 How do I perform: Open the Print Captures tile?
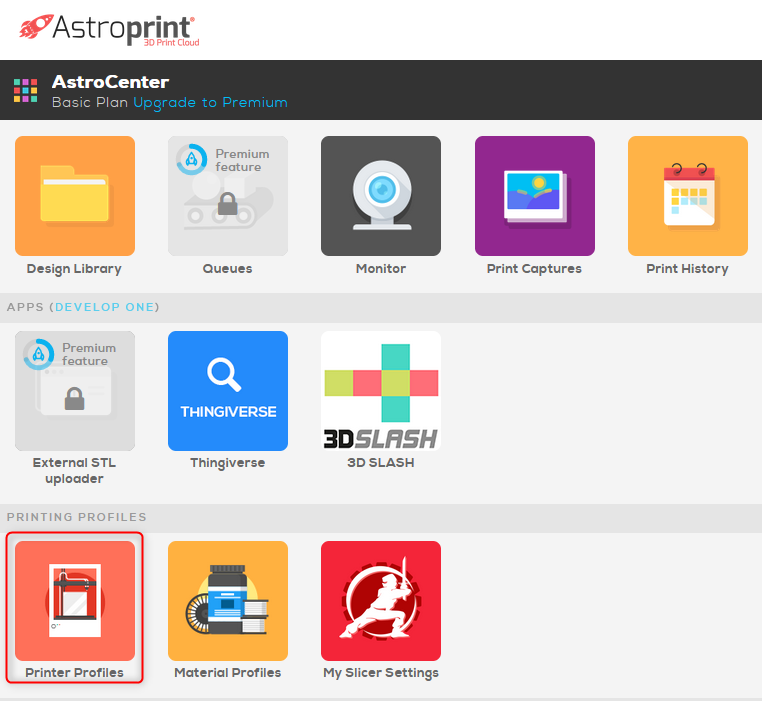pyautogui.click(x=535, y=196)
